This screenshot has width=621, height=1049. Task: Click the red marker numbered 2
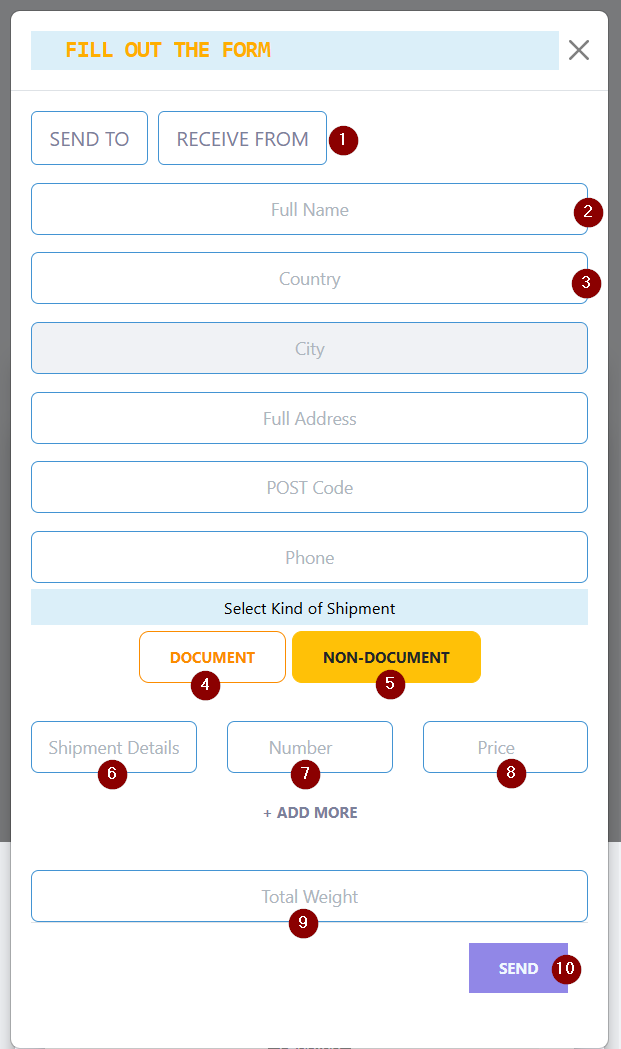pyautogui.click(x=588, y=212)
